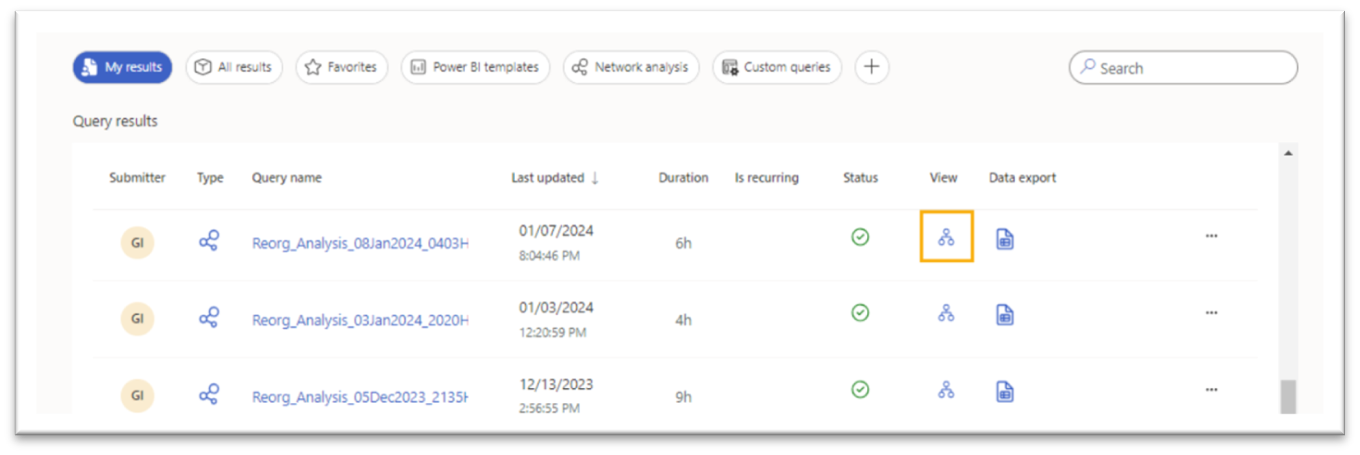This screenshot has height=455, width=1360.
Task: Open the Reorg_Analysis_08Jan2024_0403H query link
Action: (x=360, y=242)
